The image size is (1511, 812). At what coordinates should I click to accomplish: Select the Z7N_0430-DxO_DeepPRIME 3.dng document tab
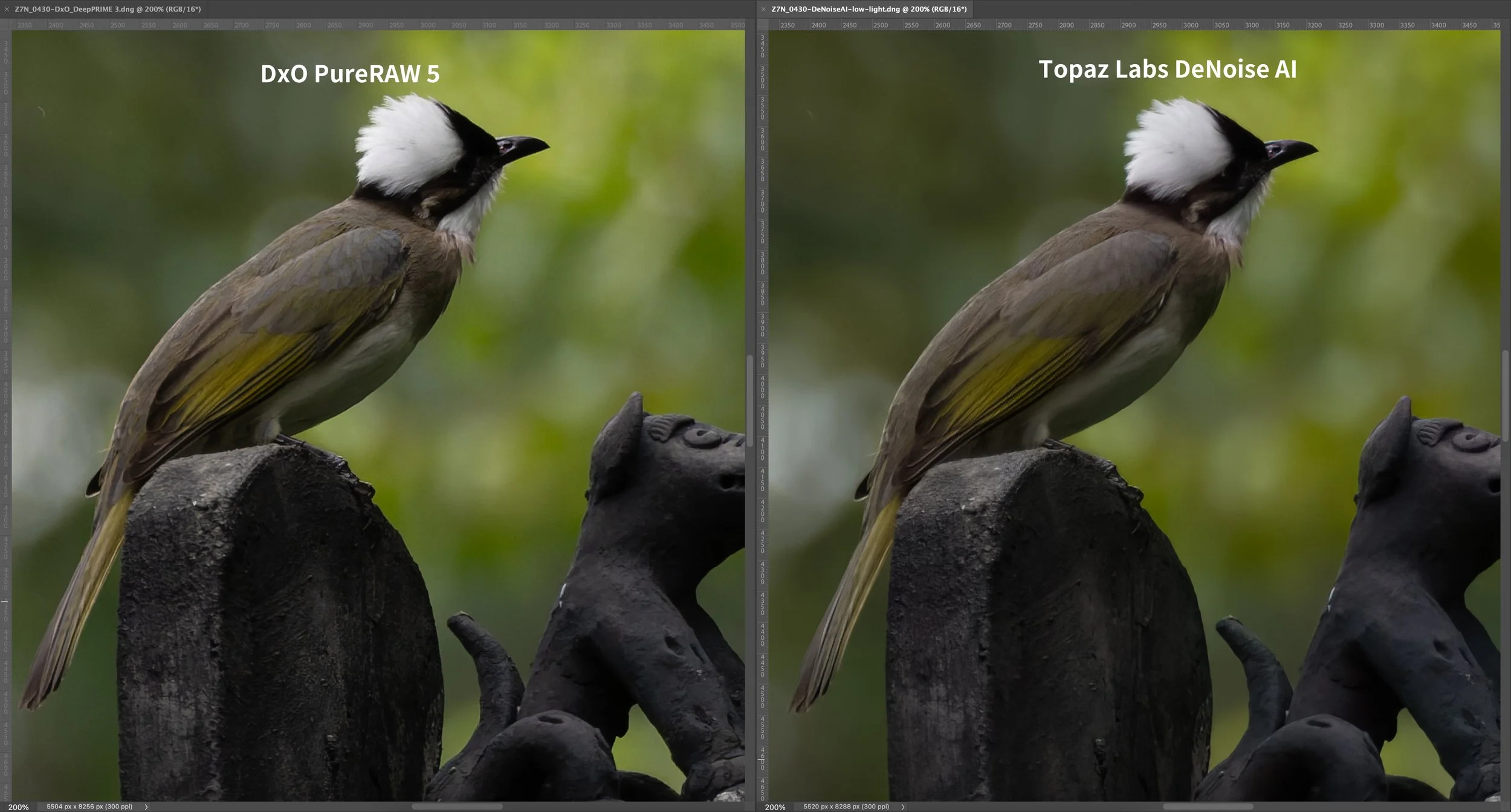pos(108,9)
